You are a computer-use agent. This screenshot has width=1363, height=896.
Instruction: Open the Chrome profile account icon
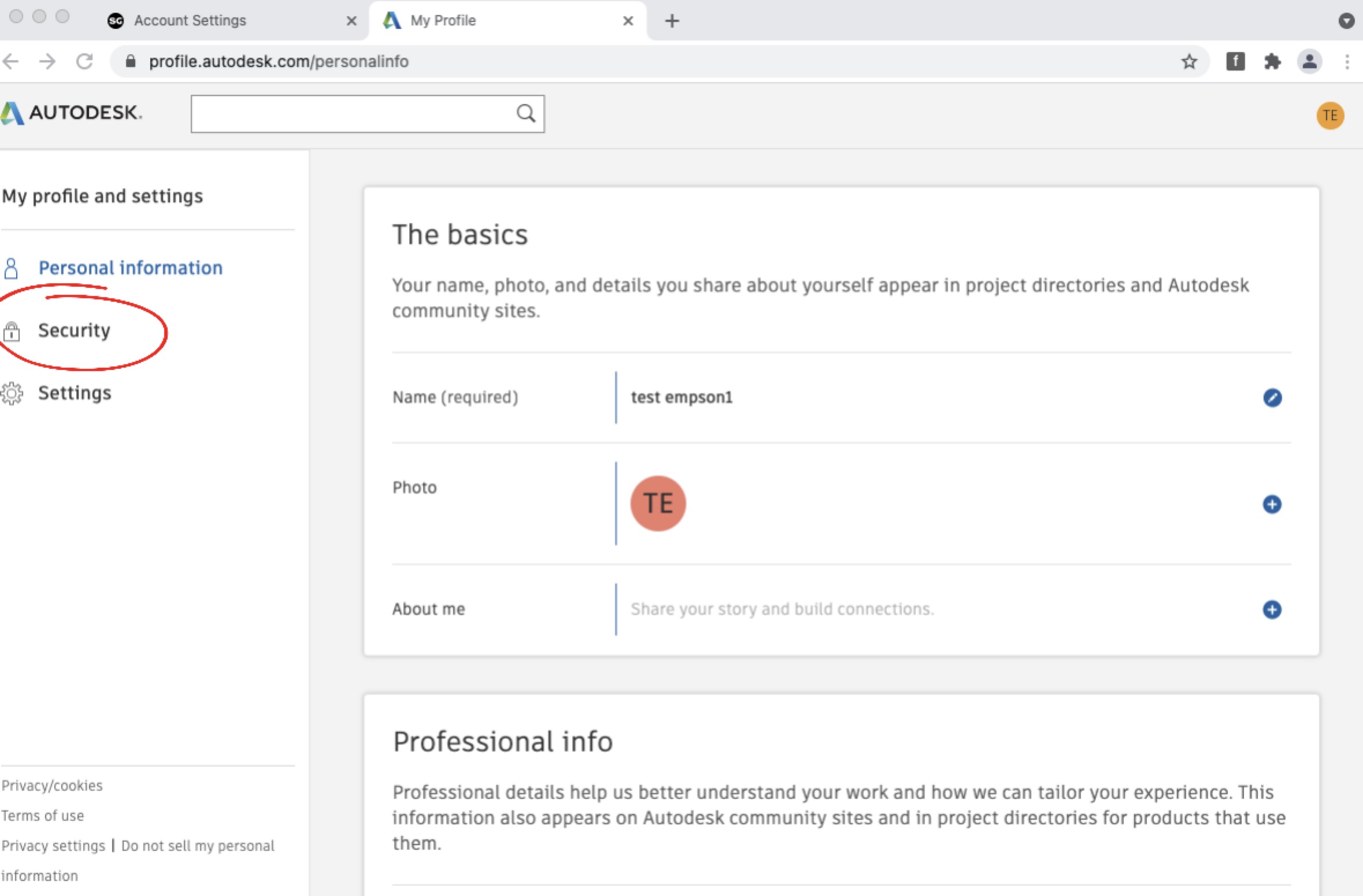click(1309, 61)
